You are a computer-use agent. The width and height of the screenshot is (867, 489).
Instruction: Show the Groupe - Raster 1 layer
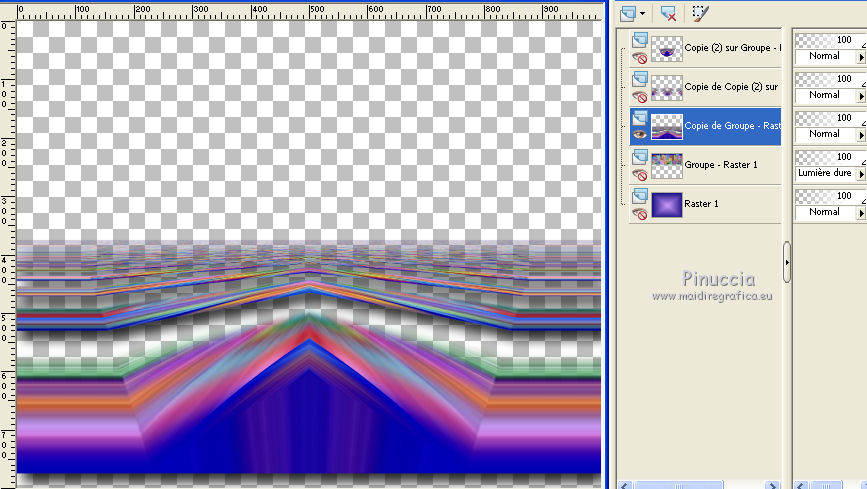pos(640,175)
